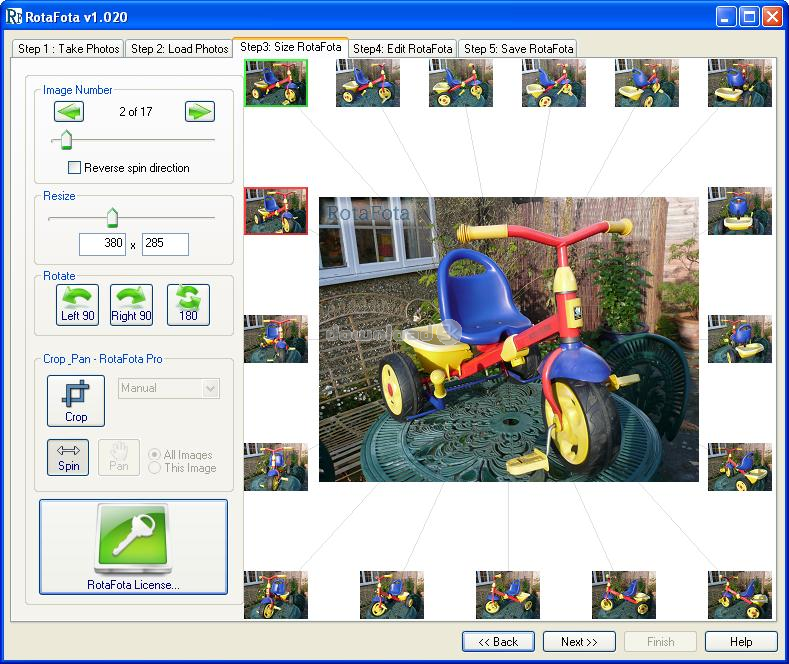Viewport: 789px width, 664px height.
Task: Enable Reverse spin direction checkbox
Action: [74, 168]
